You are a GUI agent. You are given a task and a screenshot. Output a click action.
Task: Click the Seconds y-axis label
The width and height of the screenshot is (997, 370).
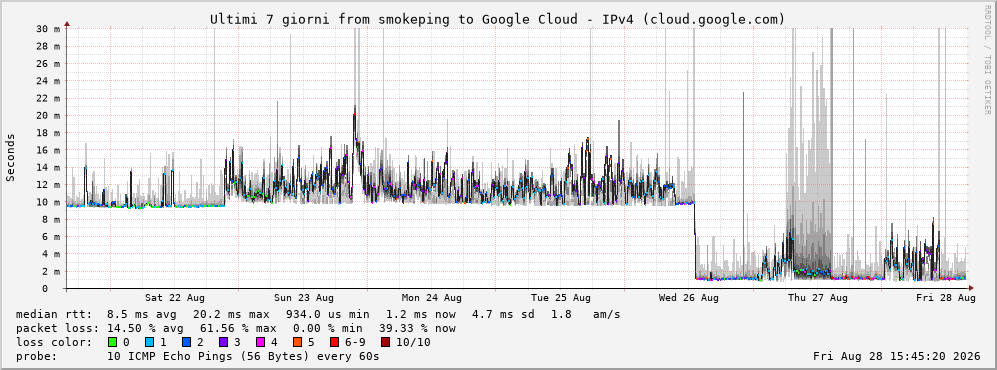pyautogui.click(x=11, y=157)
